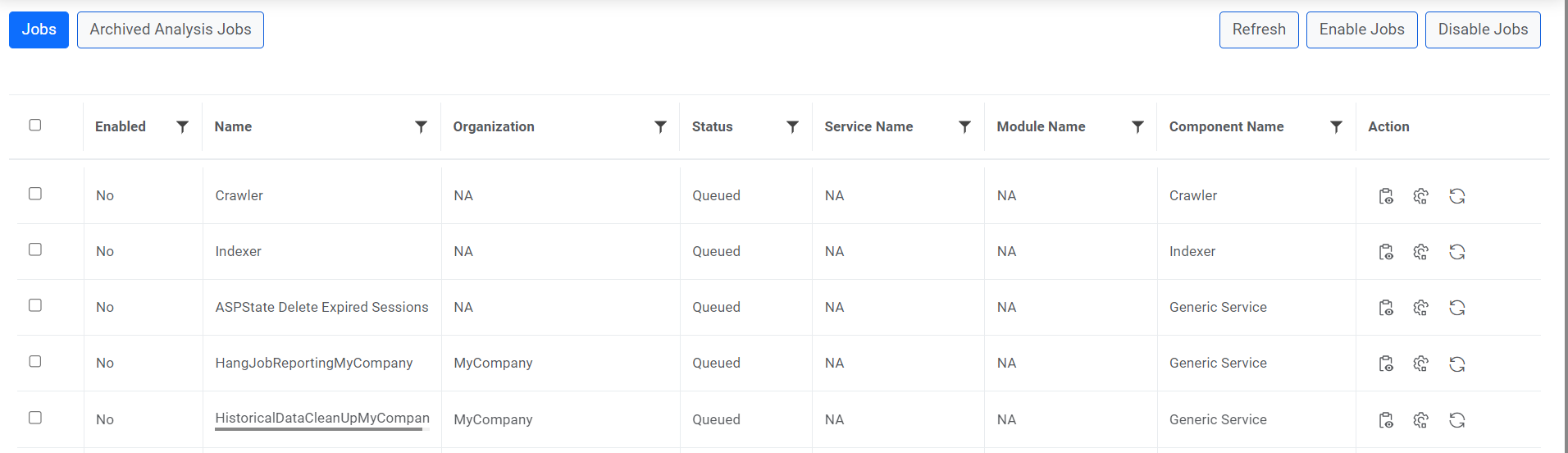
Task: Click gear settings icon for HangJobReportingMyCompany job
Action: tap(1421, 364)
